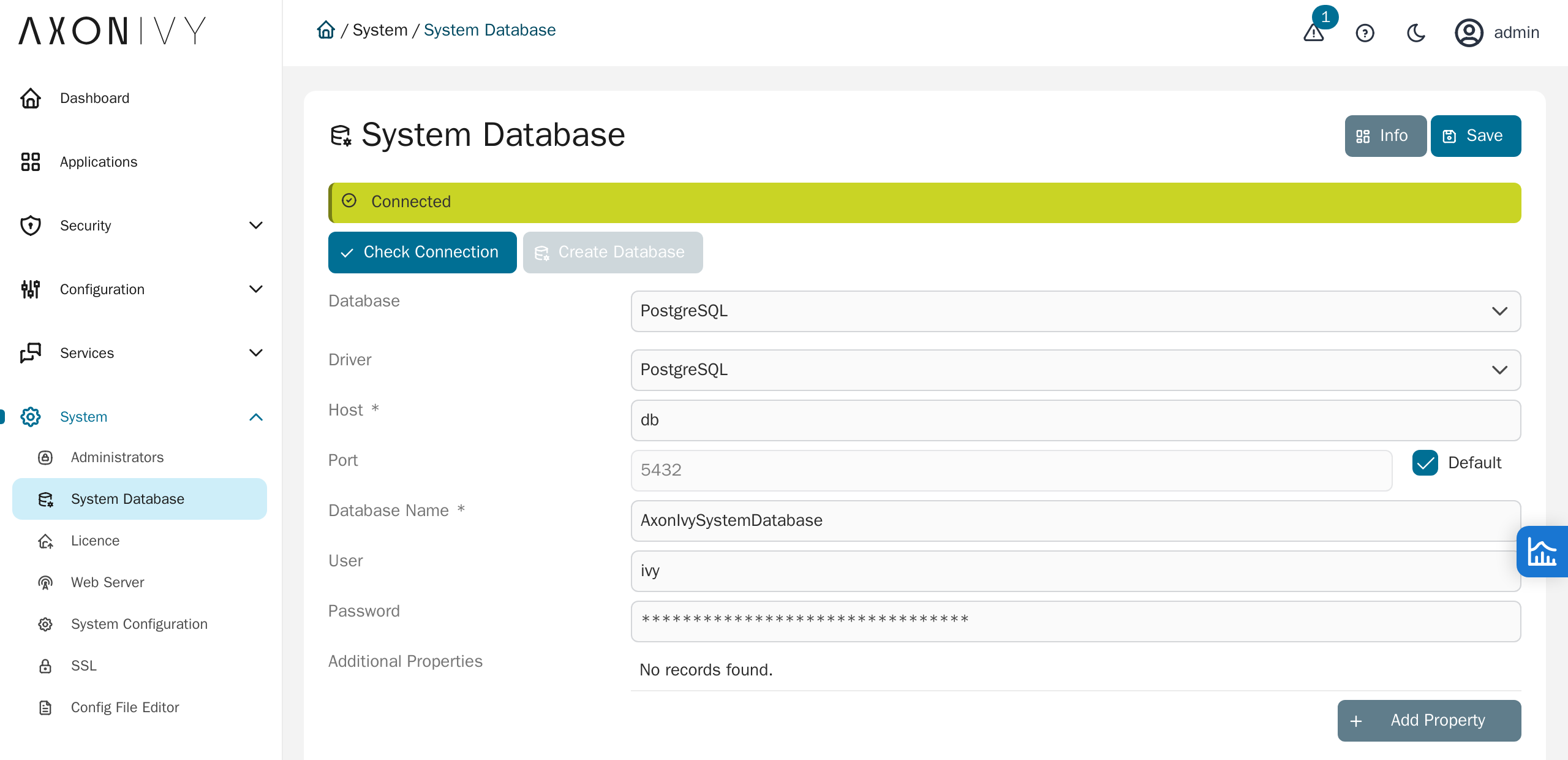This screenshot has height=760, width=1568.
Task: Click the User input field
Action: [x=1076, y=571]
